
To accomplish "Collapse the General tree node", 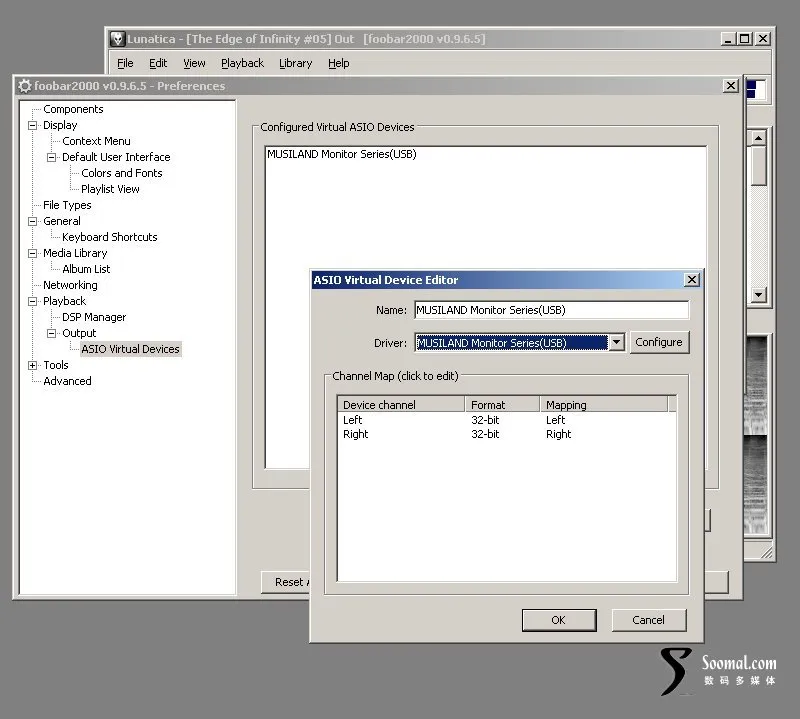I will click(33, 221).
